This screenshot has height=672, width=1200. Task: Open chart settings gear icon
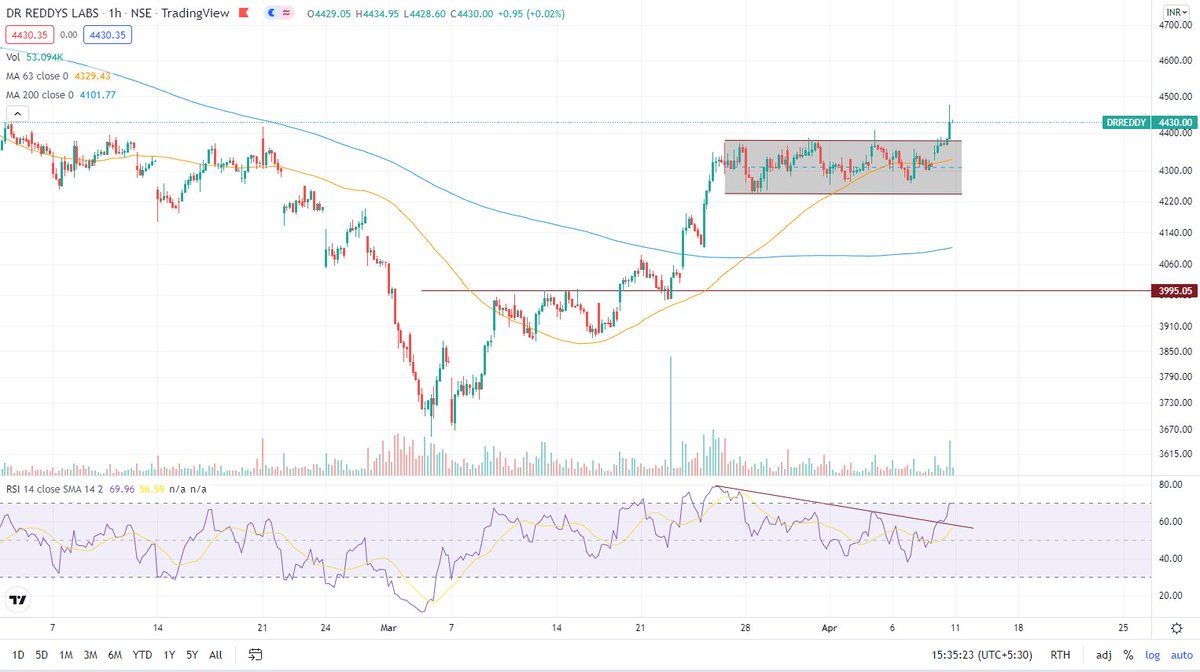click(x=1176, y=627)
